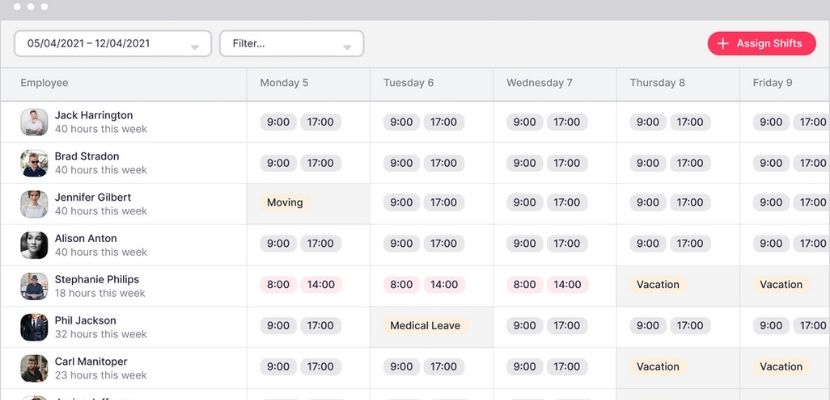Click the Assign Shifts button

coord(762,43)
